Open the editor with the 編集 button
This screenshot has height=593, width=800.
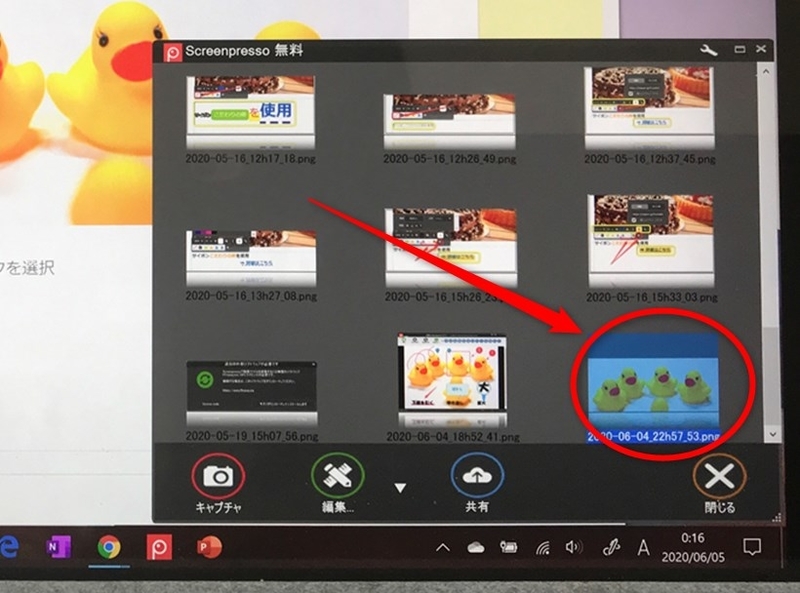[x=337, y=477]
